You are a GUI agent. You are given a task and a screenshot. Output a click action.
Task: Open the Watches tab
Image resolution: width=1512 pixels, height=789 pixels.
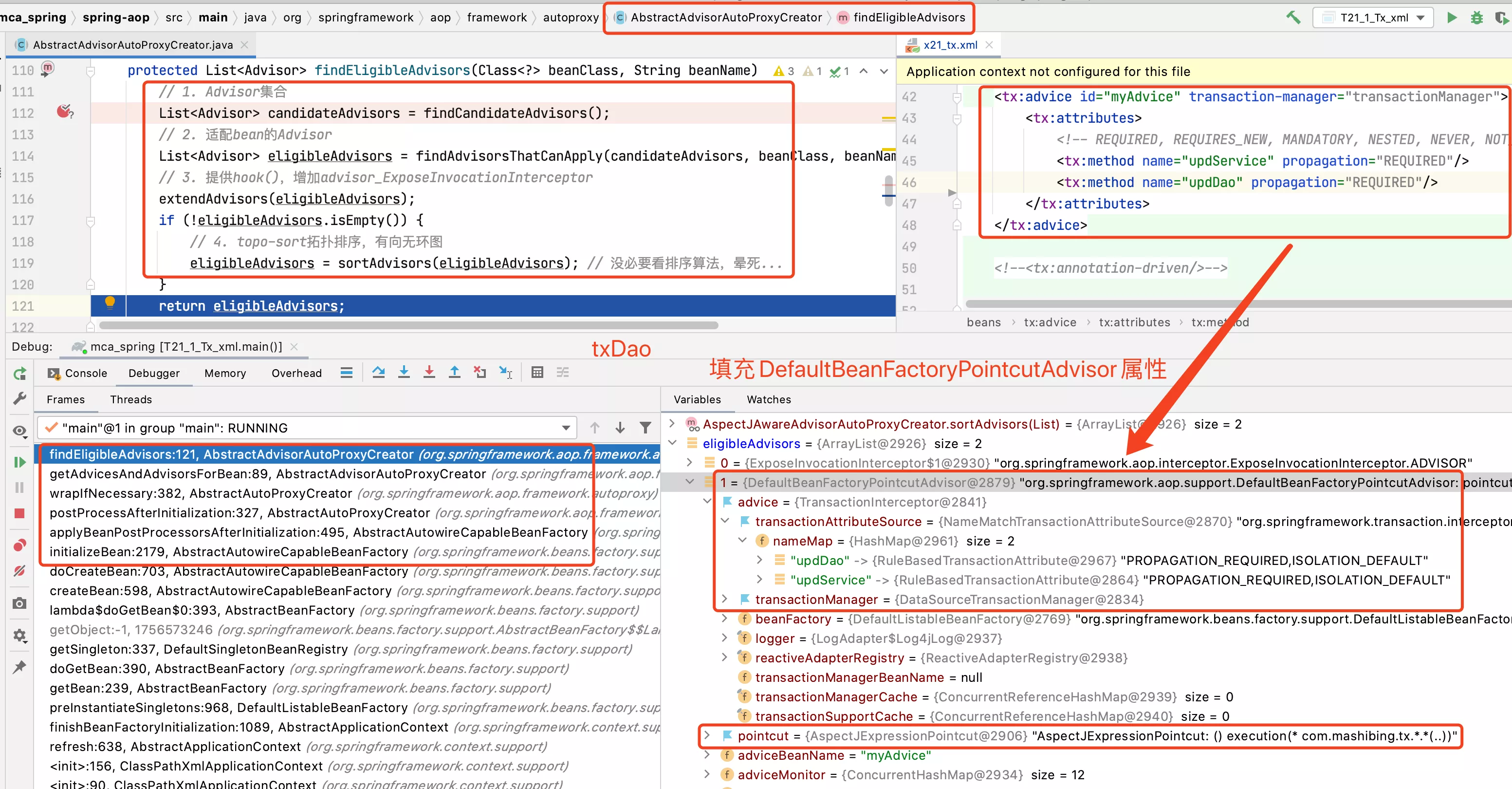769,400
